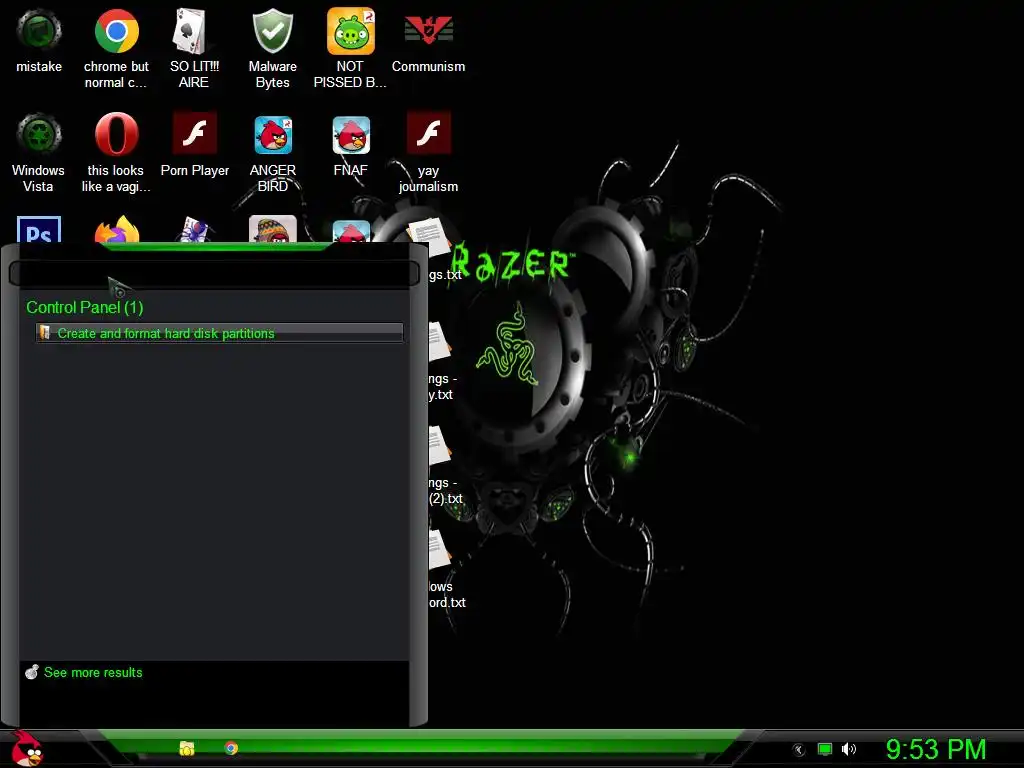The image size is (1024, 768).
Task: Open the Chrome icon on the taskbar
Action: (x=231, y=748)
